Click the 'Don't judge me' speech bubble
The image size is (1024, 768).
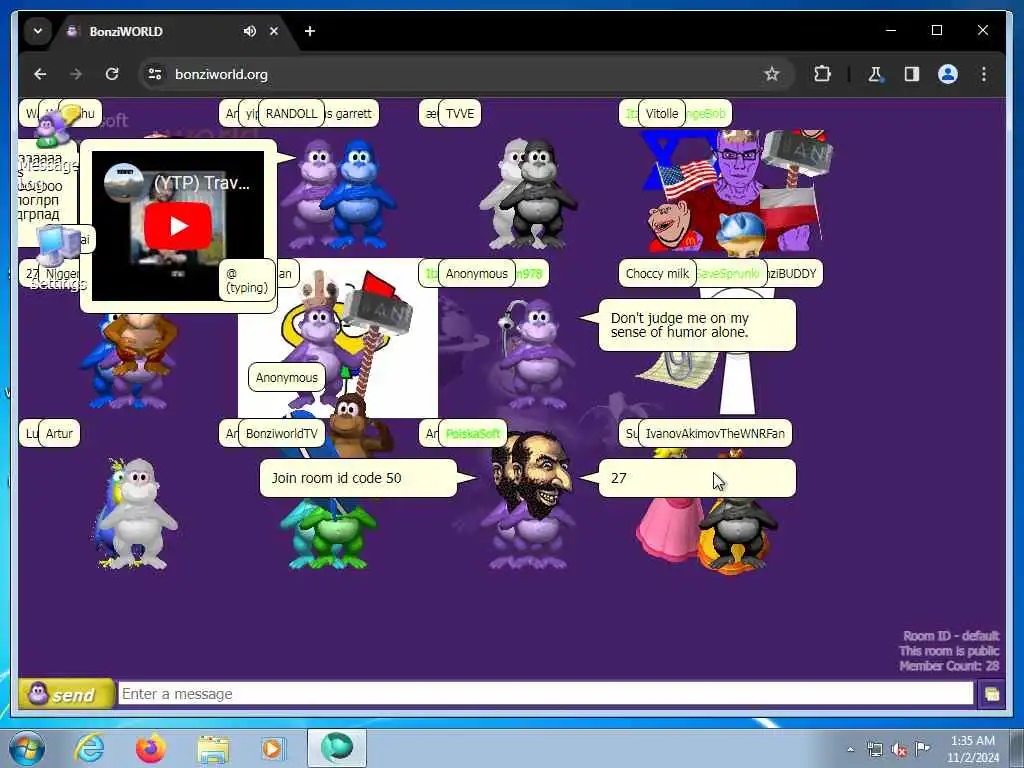point(697,325)
